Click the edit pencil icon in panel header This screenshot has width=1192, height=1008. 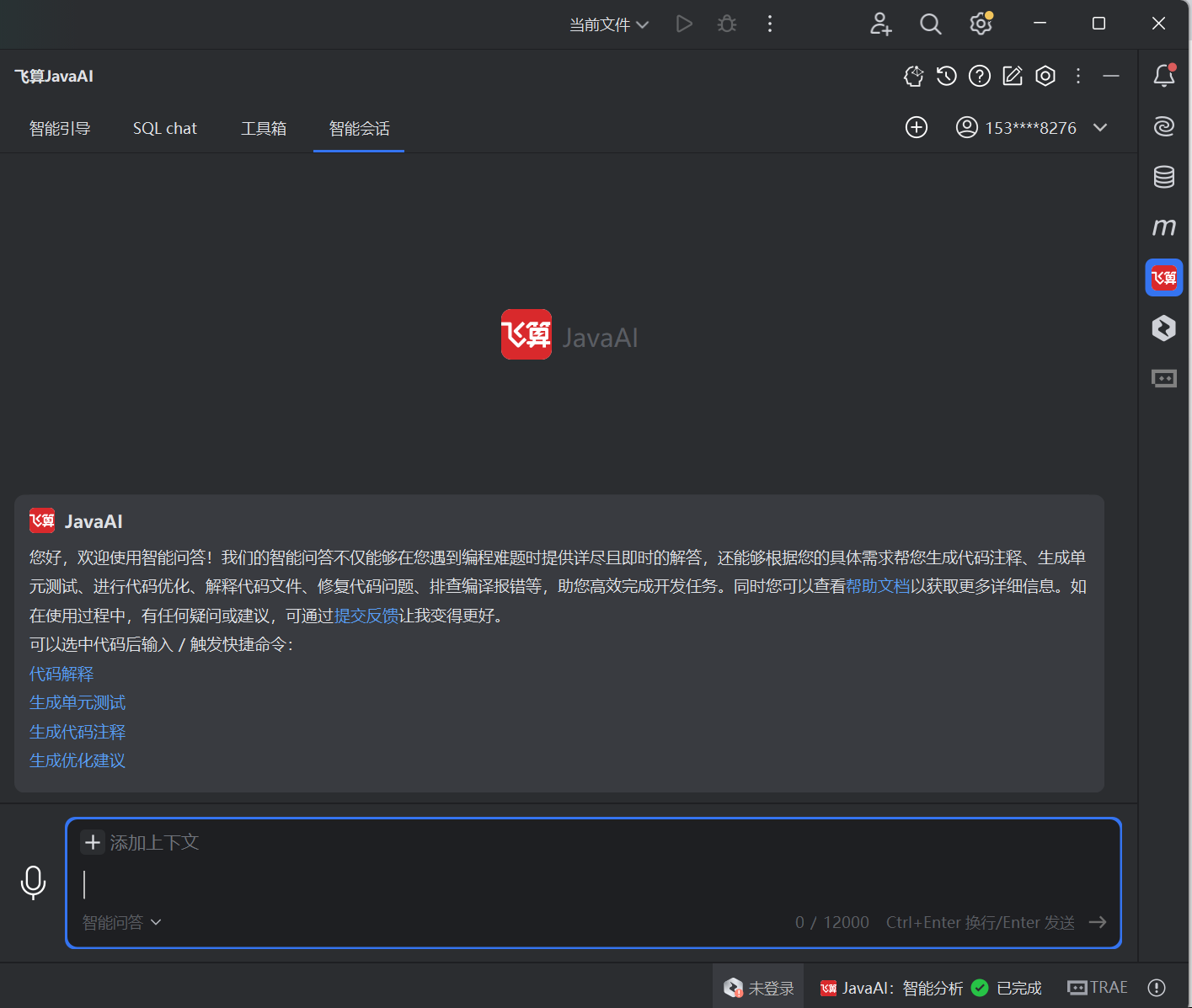(1012, 77)
